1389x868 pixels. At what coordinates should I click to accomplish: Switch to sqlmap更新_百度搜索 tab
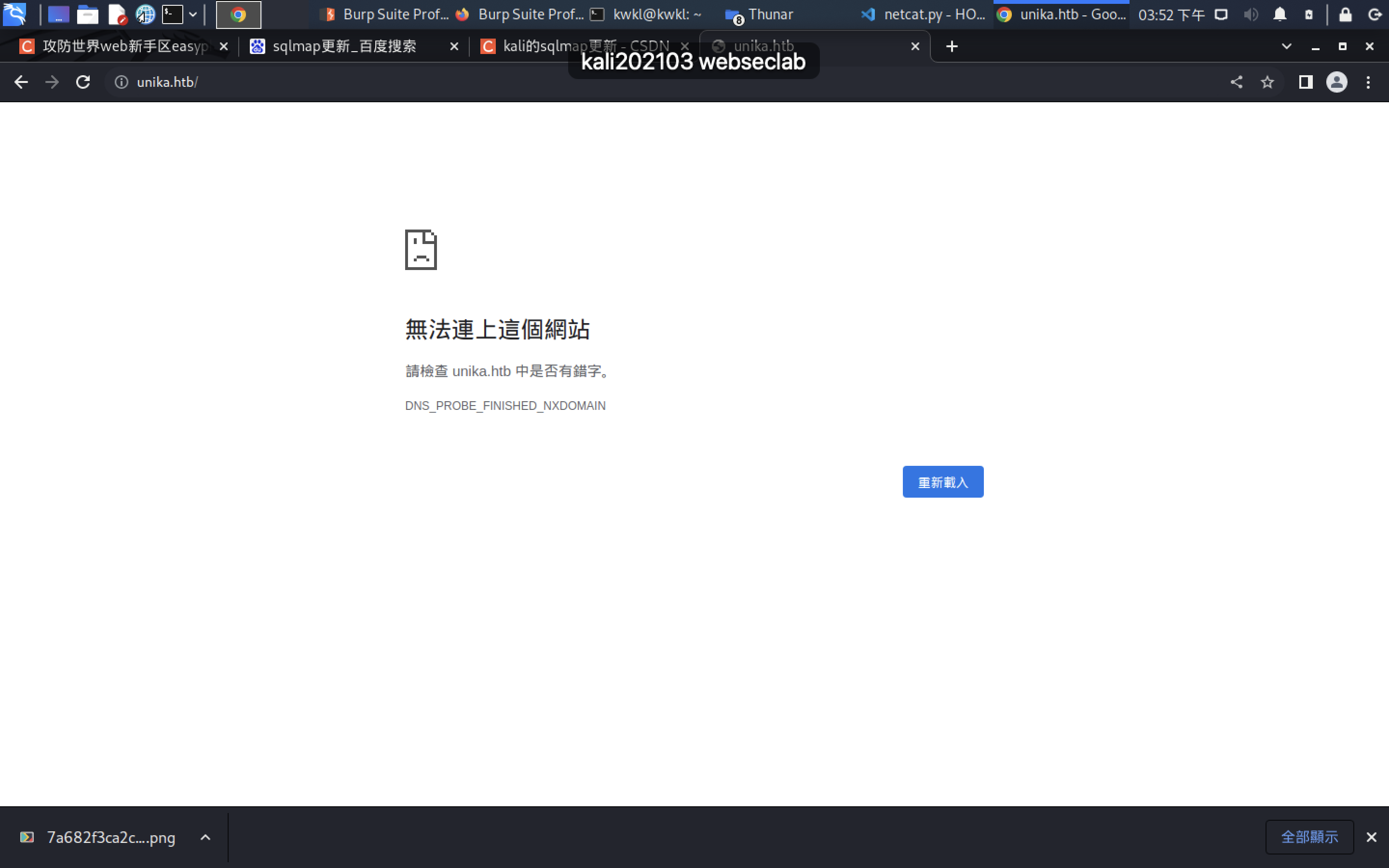(344, 46)
